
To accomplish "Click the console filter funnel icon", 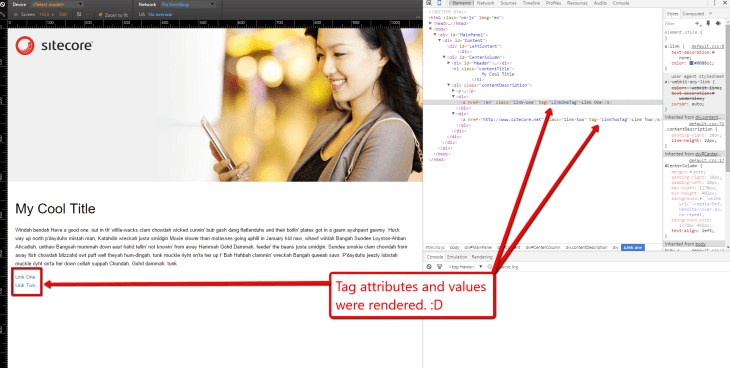I will tap(439, 267).
